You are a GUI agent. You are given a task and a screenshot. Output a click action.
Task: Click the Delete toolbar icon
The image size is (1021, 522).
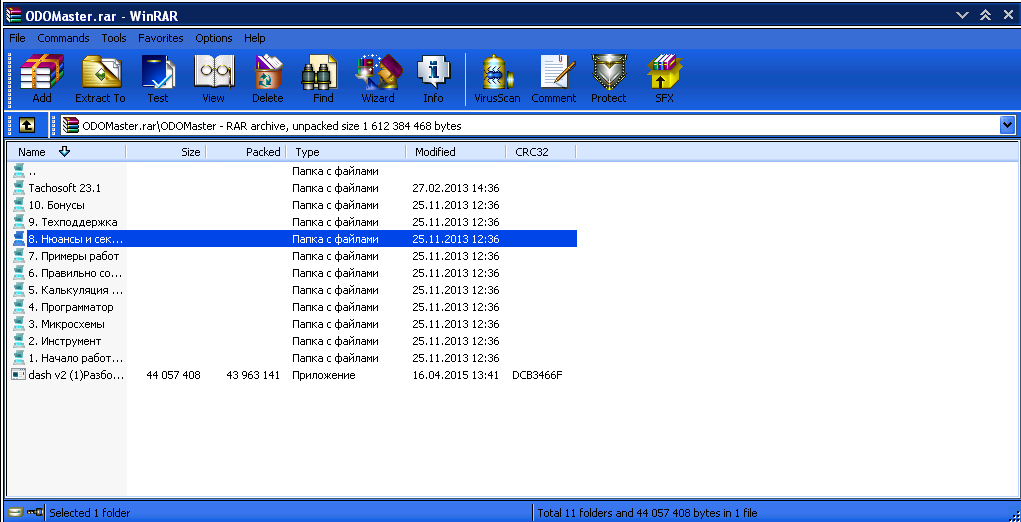pos(268,73)
